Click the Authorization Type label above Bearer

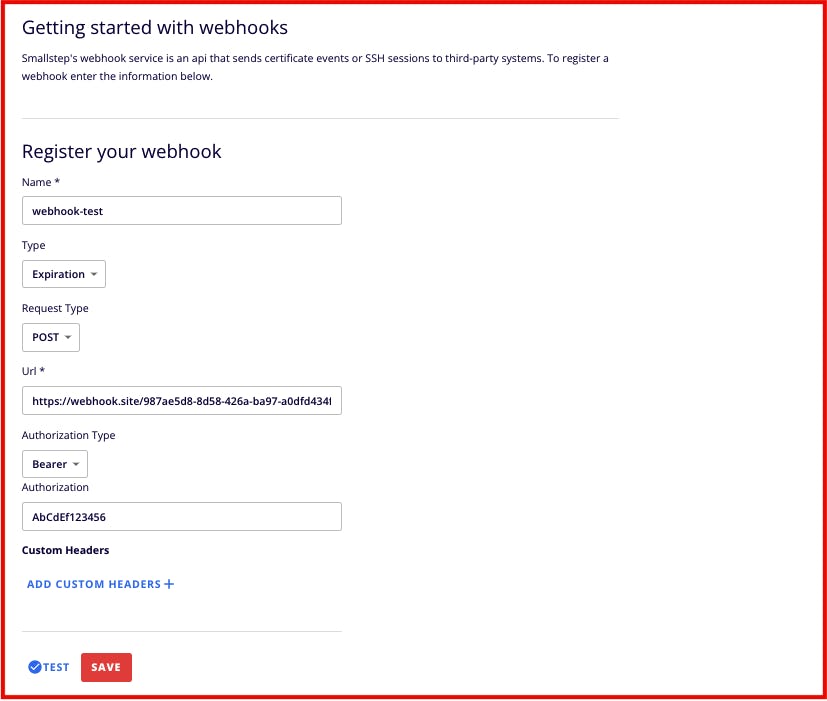[x=68, y=435]
